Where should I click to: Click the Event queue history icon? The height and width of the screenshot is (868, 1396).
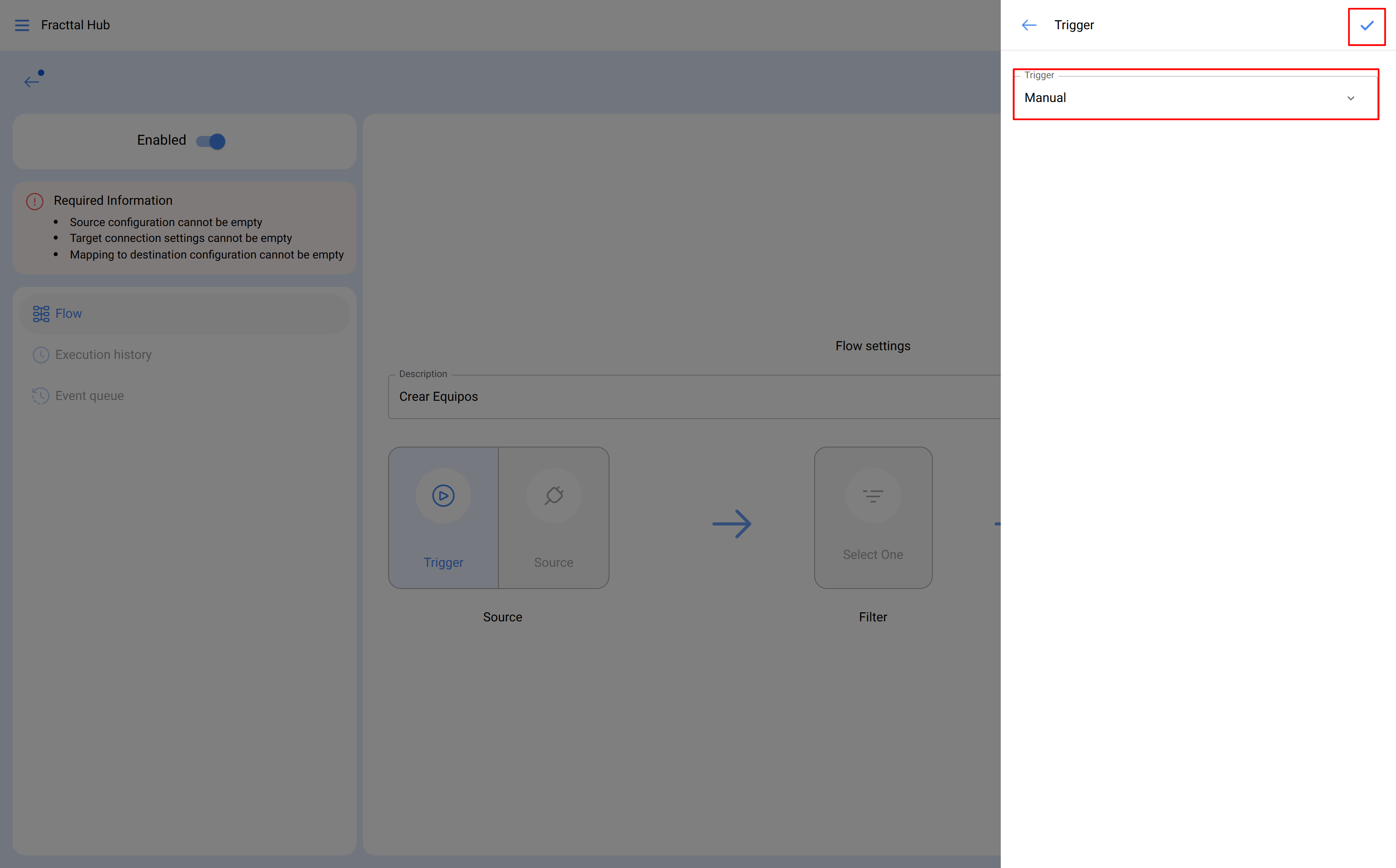pos(40,396)
